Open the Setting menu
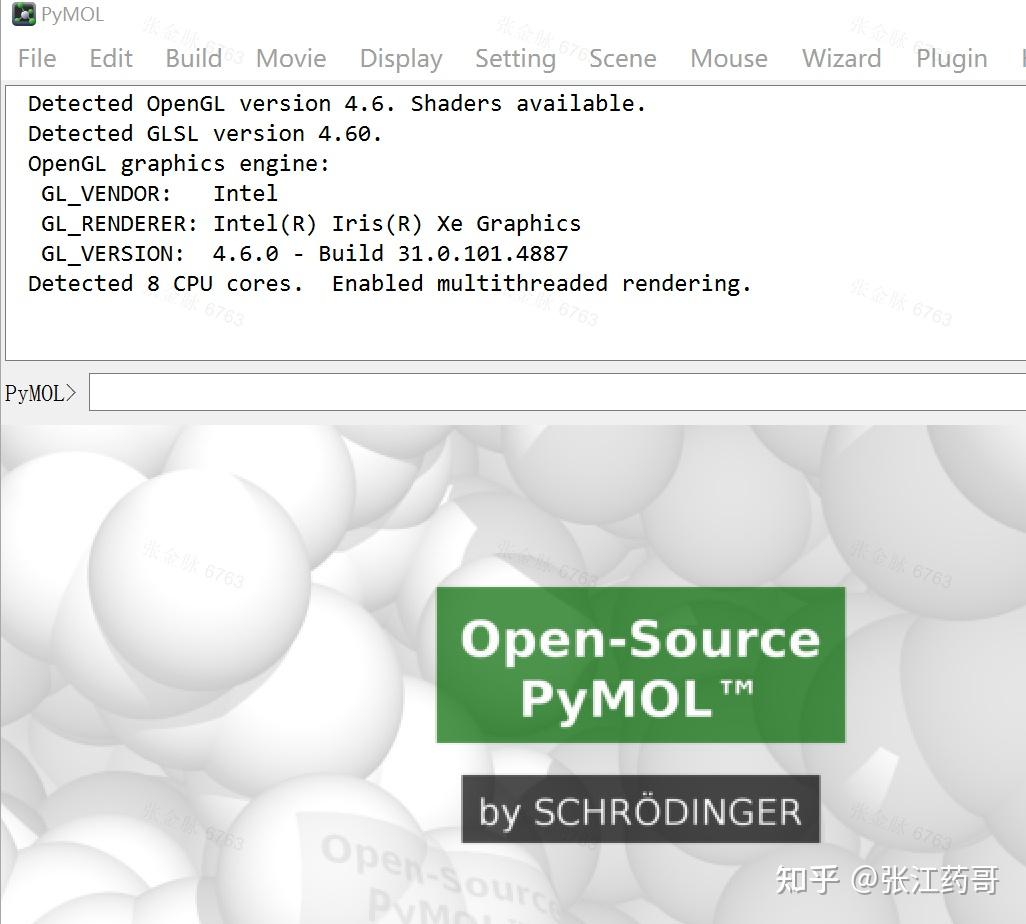1026x924 pixels. coord(516,58)
